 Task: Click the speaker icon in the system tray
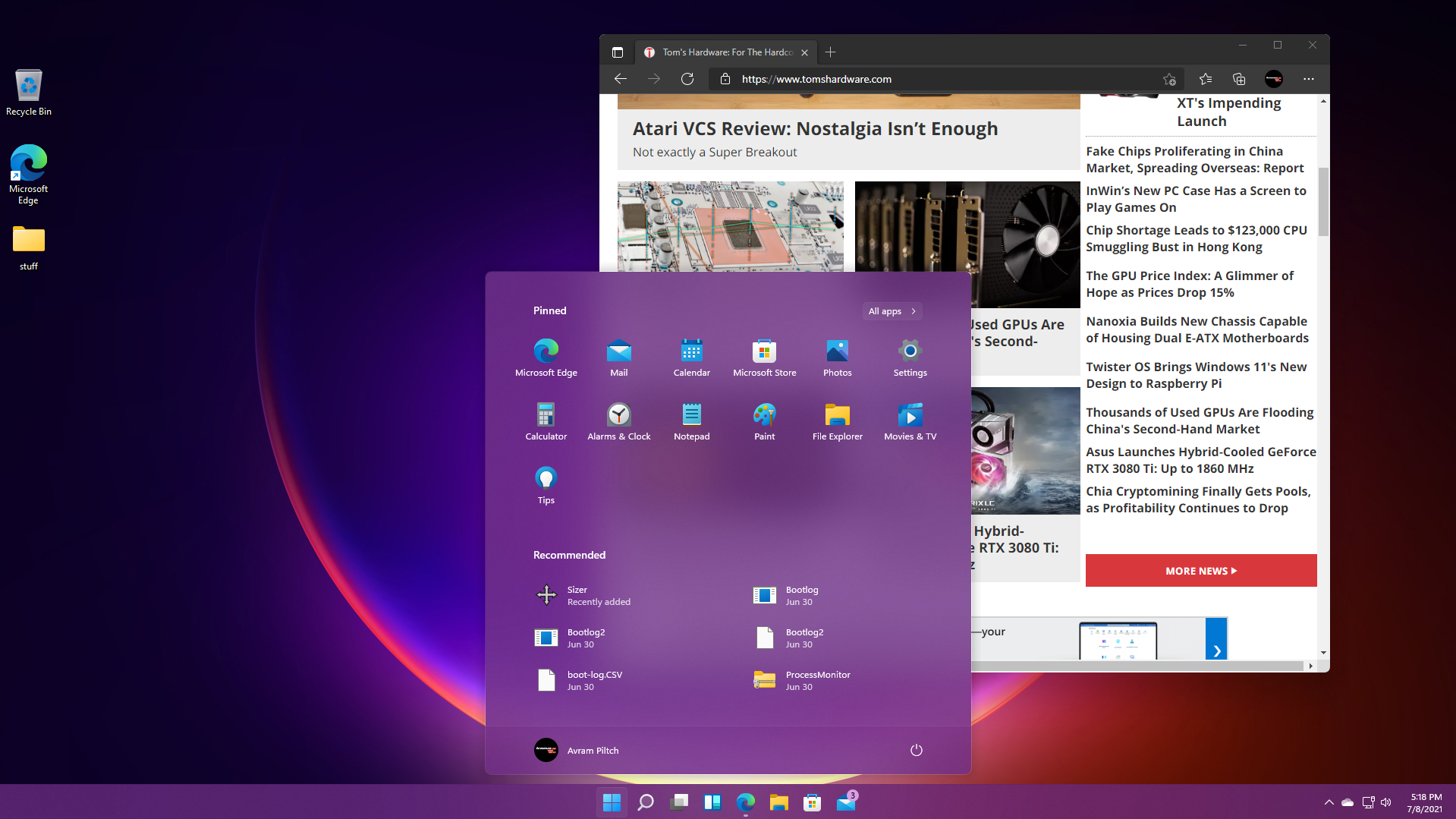tap(1386, 802)
